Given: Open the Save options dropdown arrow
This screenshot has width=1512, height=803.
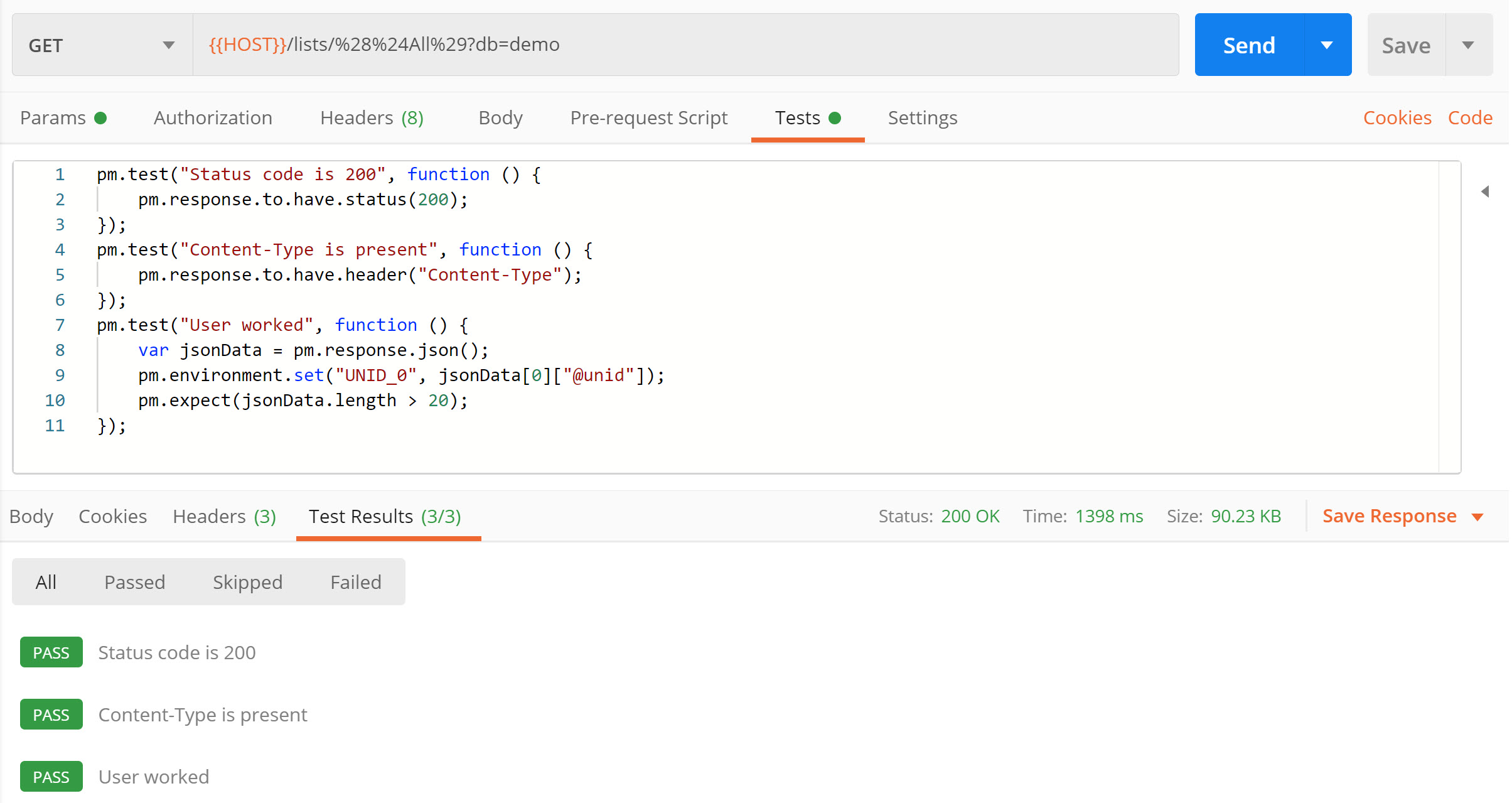Looking at the screenshot, I should pyautogui.click(x=1467, y=45).
